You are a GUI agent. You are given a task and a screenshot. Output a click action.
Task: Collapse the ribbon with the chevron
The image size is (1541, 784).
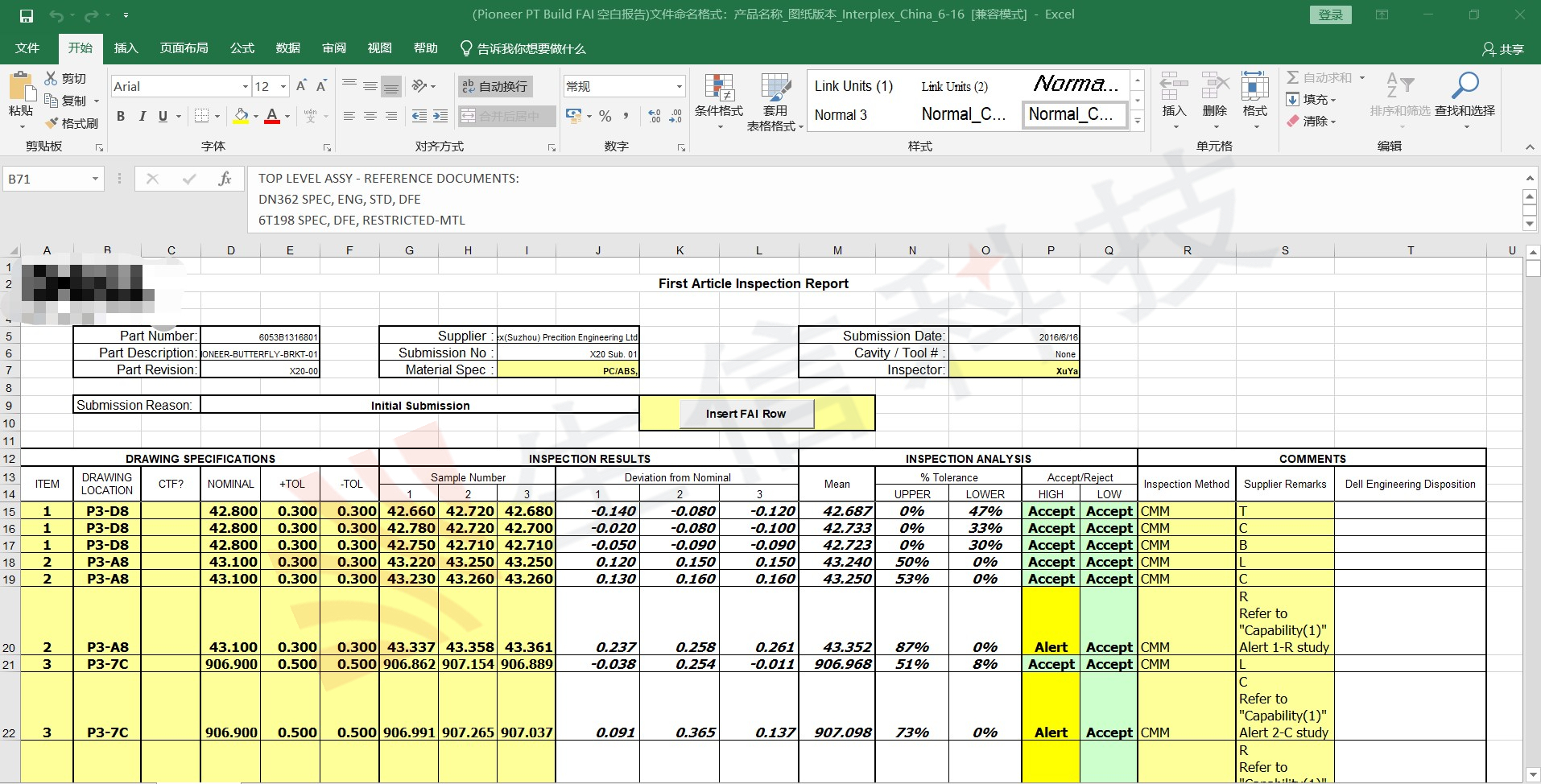1529,146
